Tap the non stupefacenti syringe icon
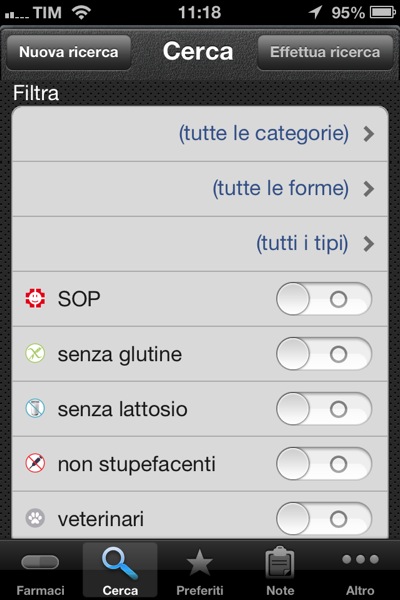Screen dimensions: 400x600 (35, 463)
